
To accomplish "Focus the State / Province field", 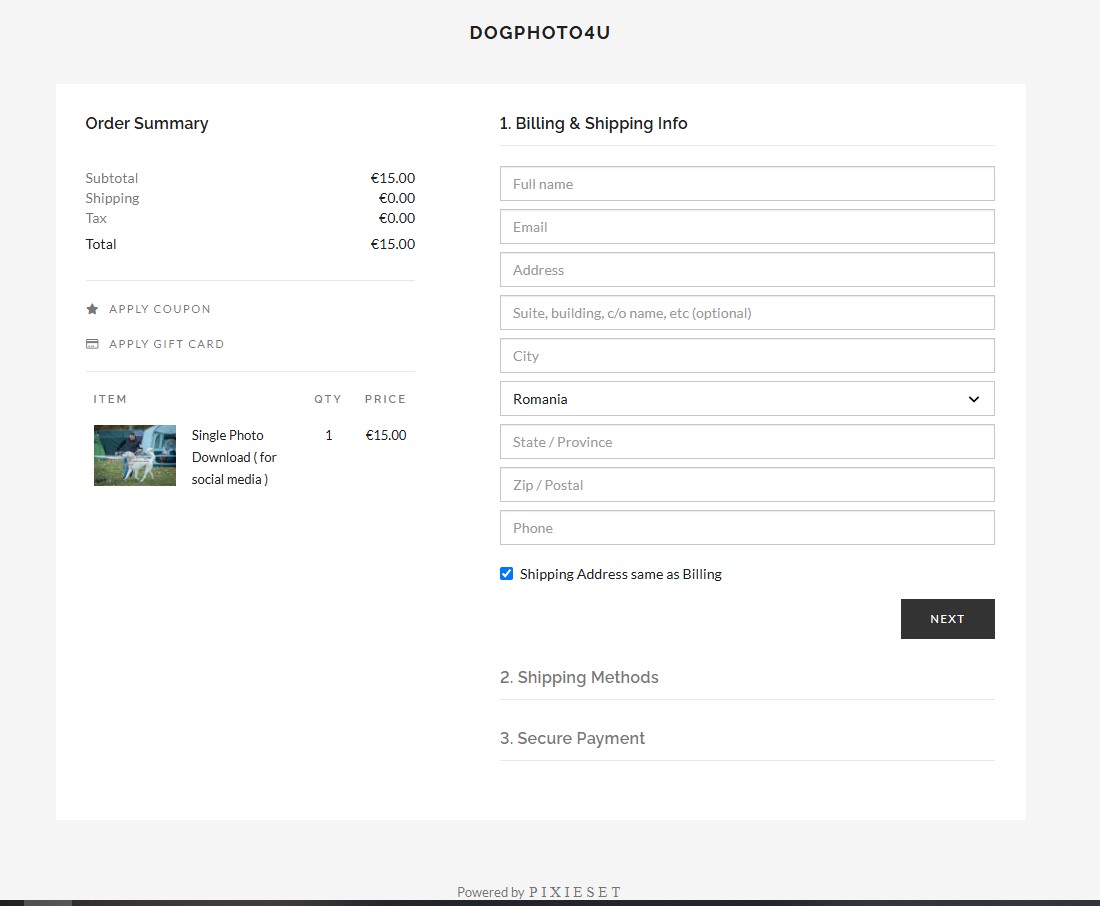I will (747, 442).
